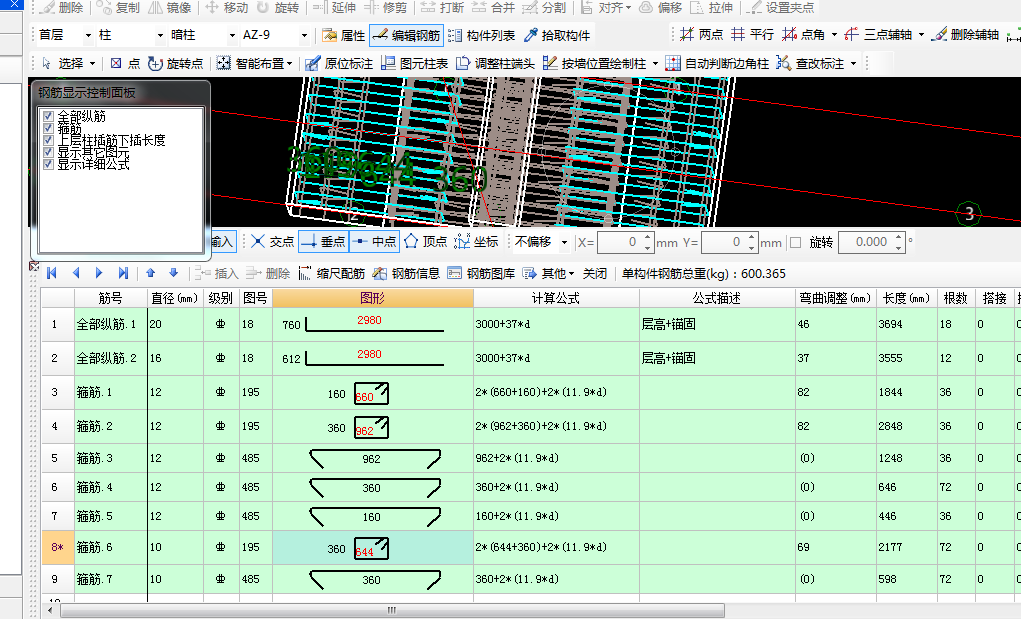Select the 复制 (copy) tool

(119, 8)
